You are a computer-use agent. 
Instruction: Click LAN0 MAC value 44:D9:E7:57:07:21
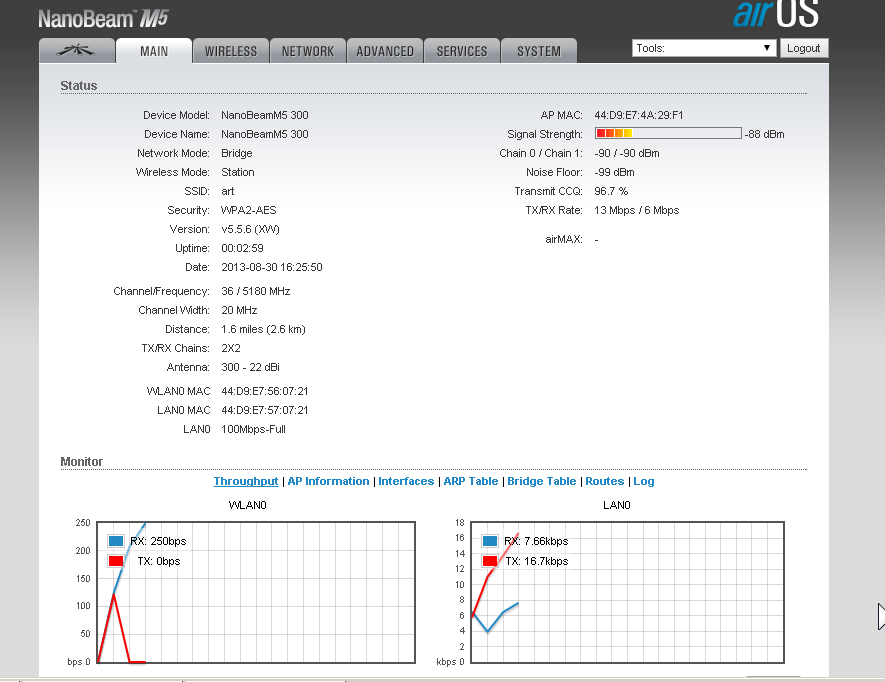tap(265, 410)
